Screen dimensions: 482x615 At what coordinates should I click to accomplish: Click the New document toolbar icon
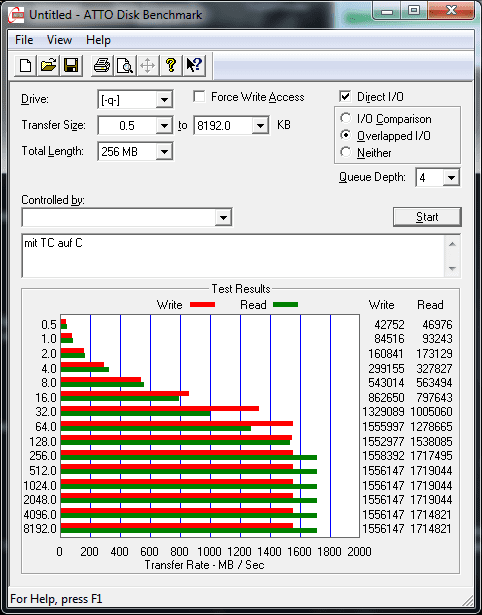click(25, 66)
